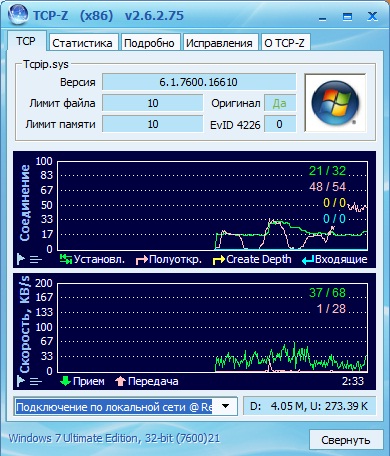Image resolution: width=390 pixels, height=456 pixels.
Task: Toggle the green Установл. legend icon
Action: pos(66,259)
